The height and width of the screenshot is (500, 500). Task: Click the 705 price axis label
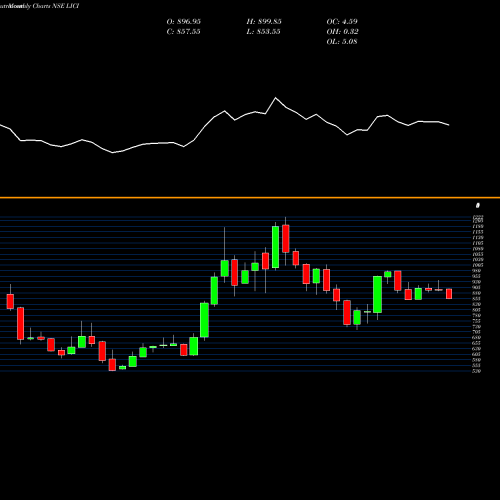(477, 332)
